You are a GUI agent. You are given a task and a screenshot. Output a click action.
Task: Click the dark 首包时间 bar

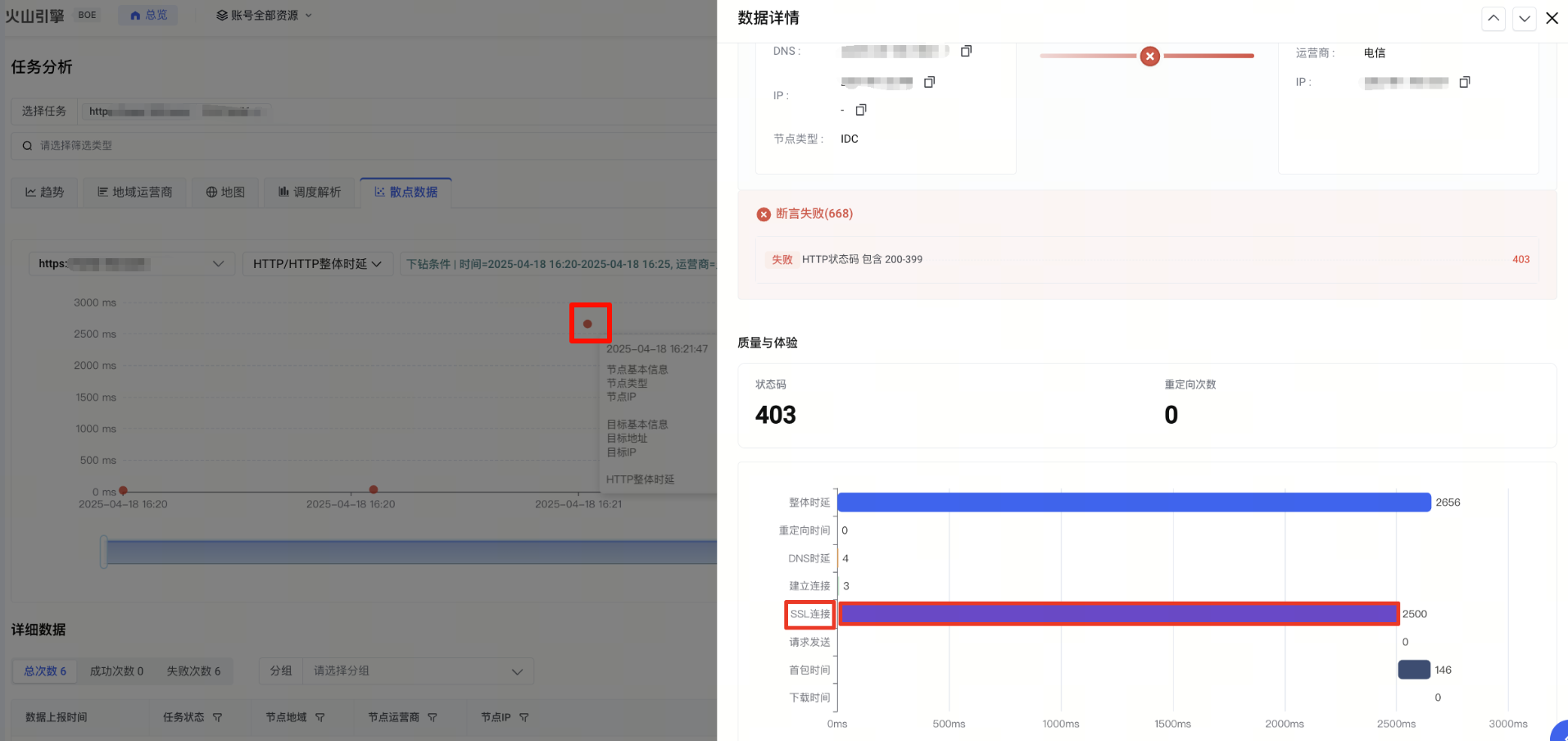[x=1414, y=670]
